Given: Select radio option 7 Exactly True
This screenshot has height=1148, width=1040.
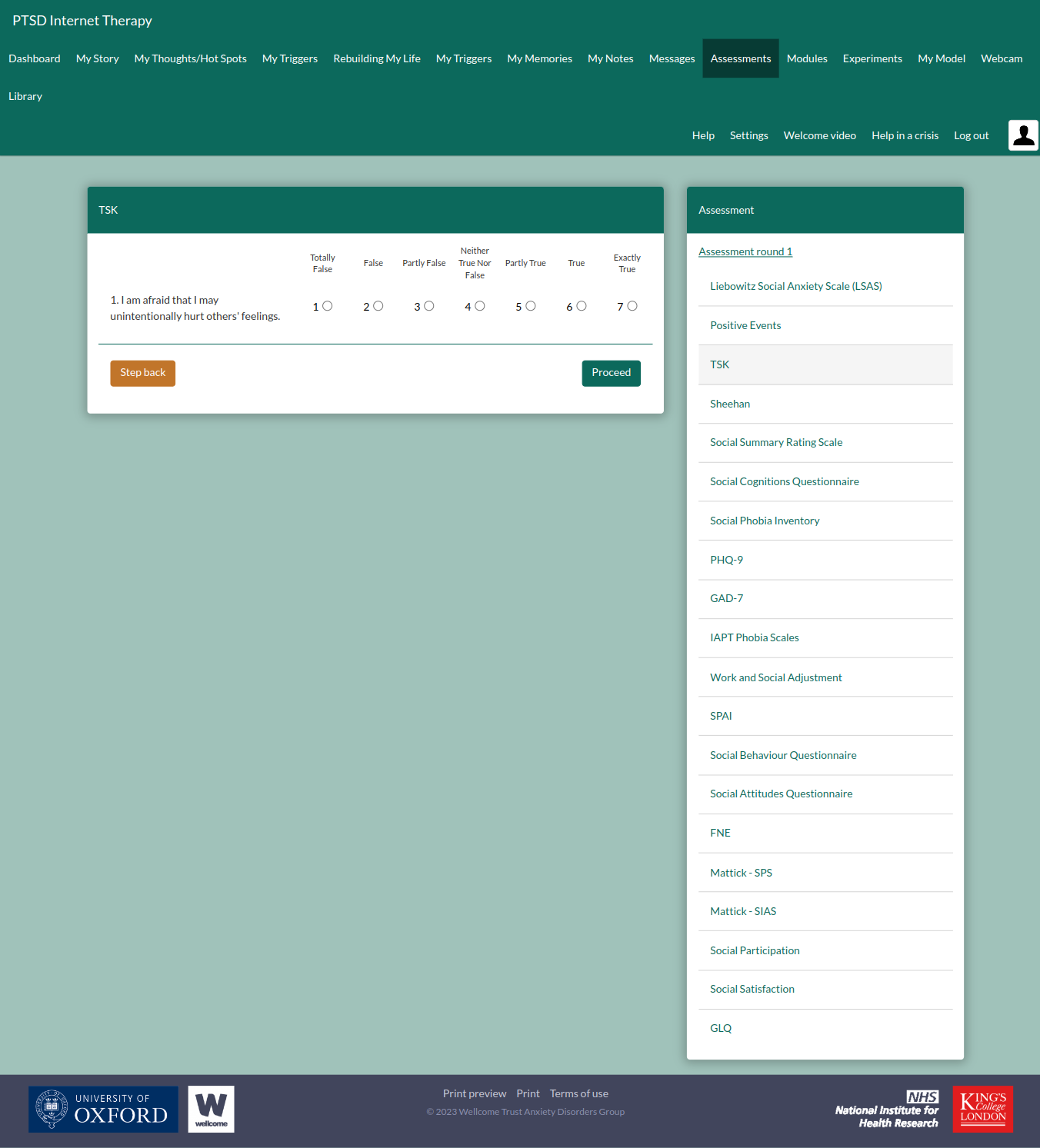Looking at the screenshot, I should tap(632, 306).
